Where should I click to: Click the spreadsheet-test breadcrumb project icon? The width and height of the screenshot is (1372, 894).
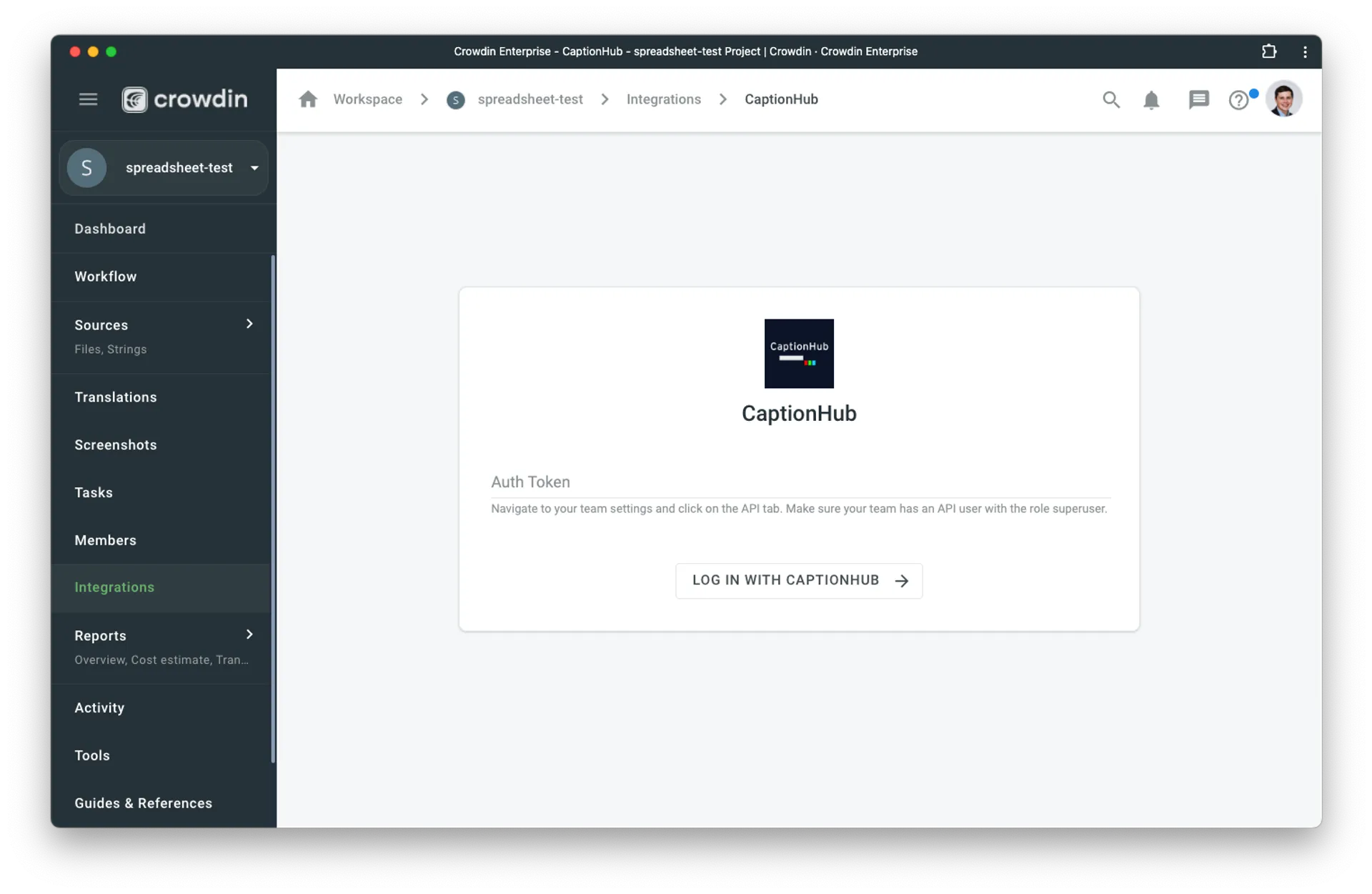point(455,100)
